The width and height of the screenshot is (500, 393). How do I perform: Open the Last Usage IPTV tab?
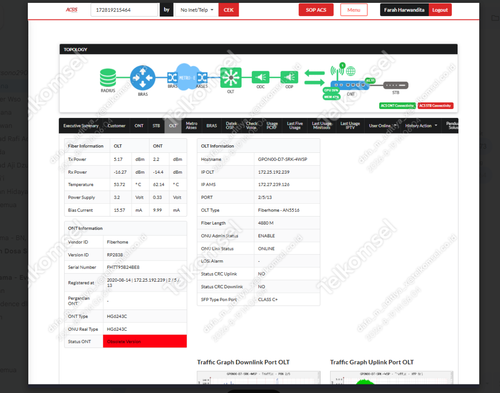coord(350,126)
